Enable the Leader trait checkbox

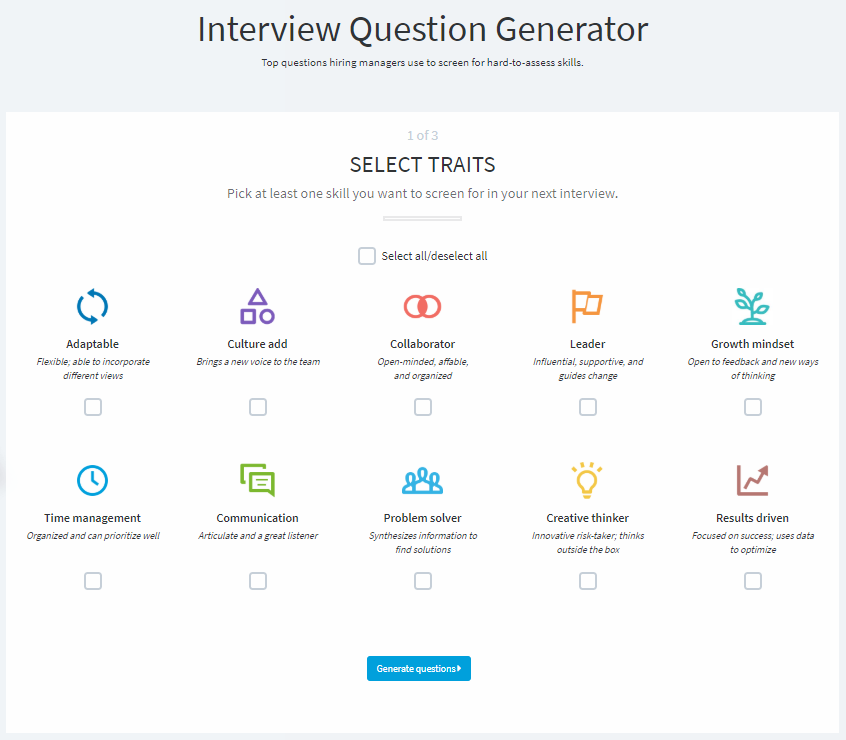(x=588, y=407)
